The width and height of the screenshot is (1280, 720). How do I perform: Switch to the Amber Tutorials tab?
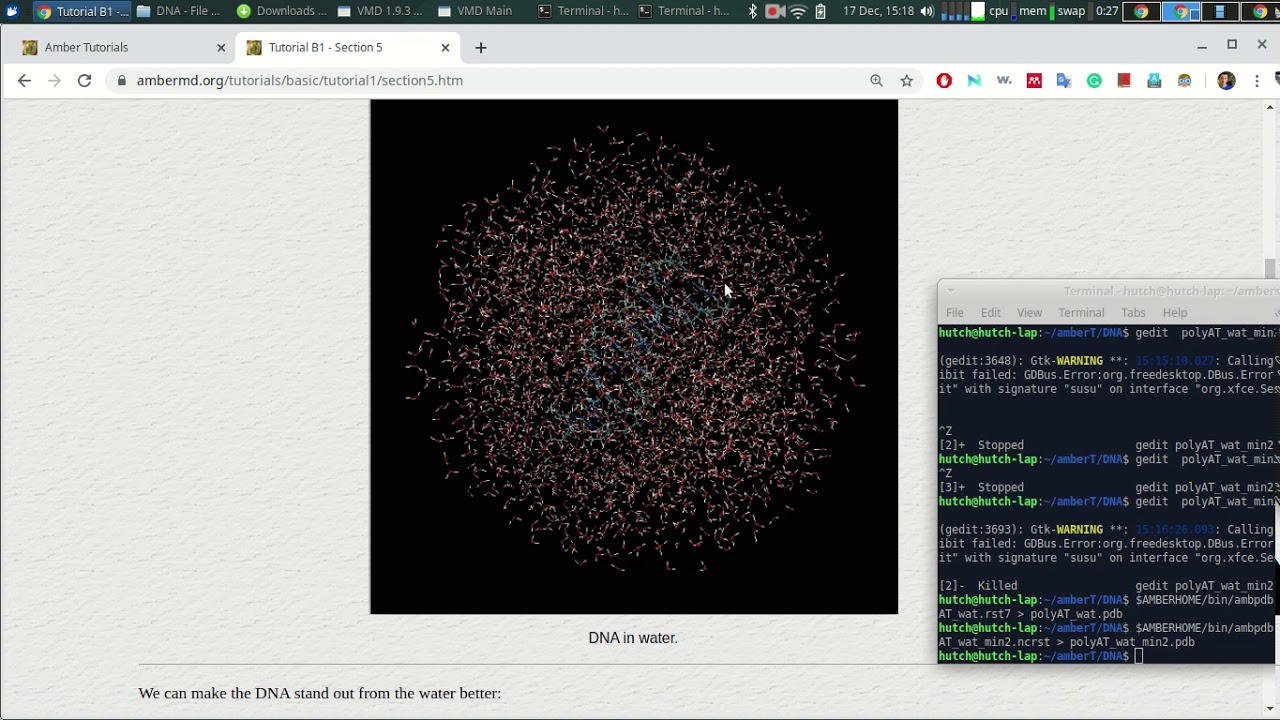pos(124,47)
